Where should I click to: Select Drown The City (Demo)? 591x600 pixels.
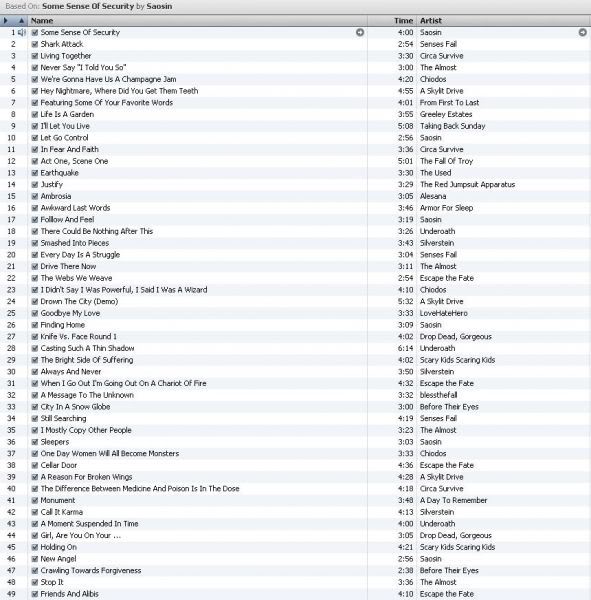coord(79,302)
